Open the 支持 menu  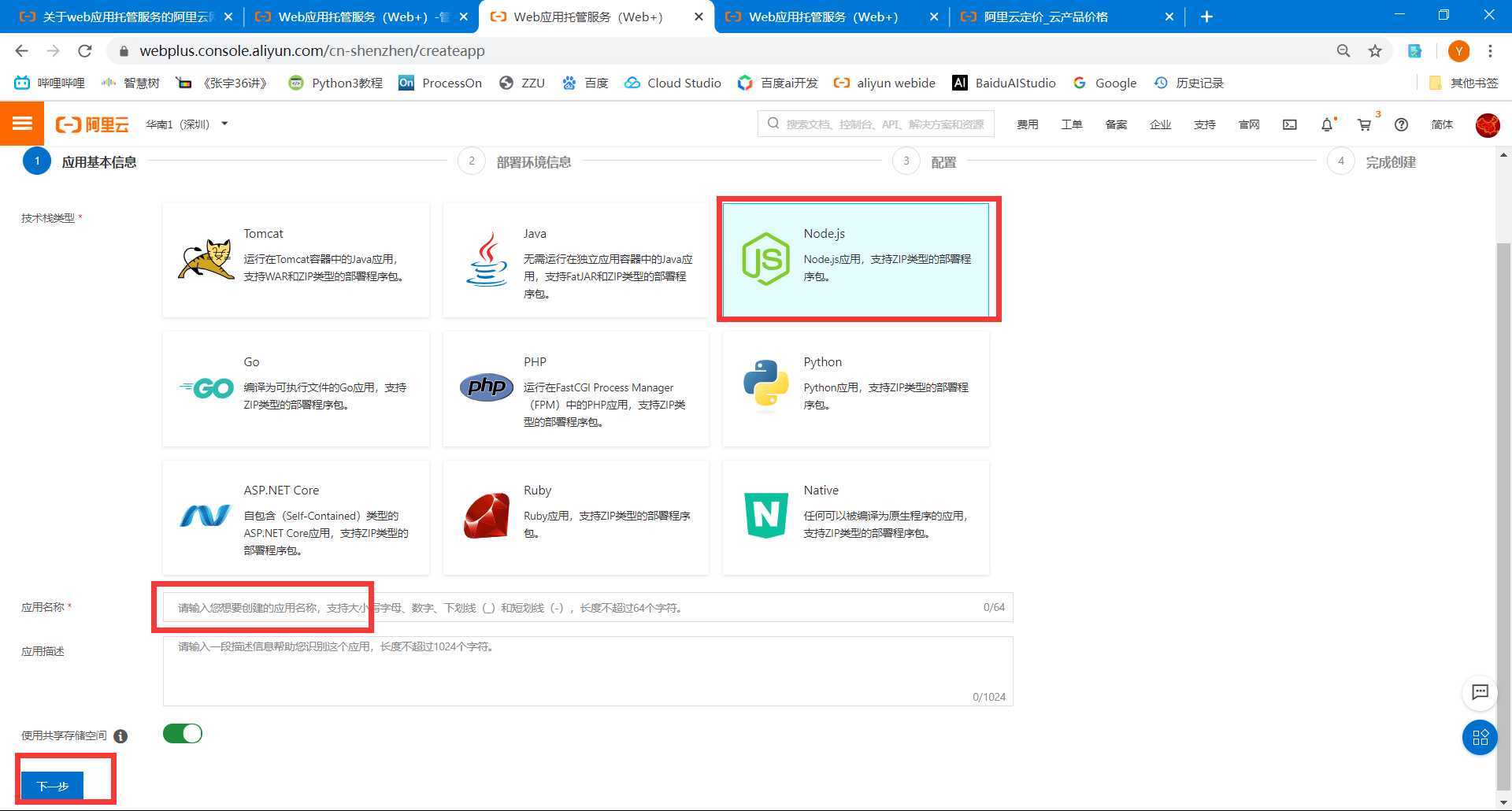click(x=1204, y=124)
